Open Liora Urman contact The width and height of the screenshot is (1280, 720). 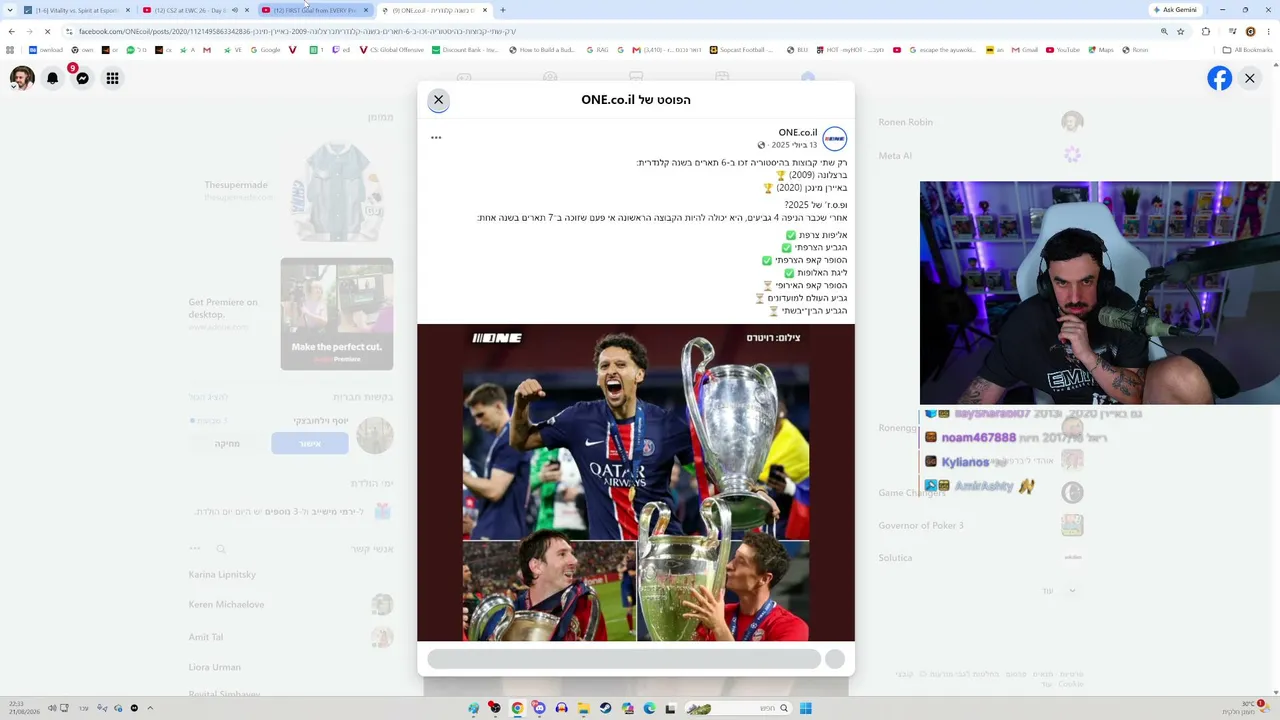point(215,667)
